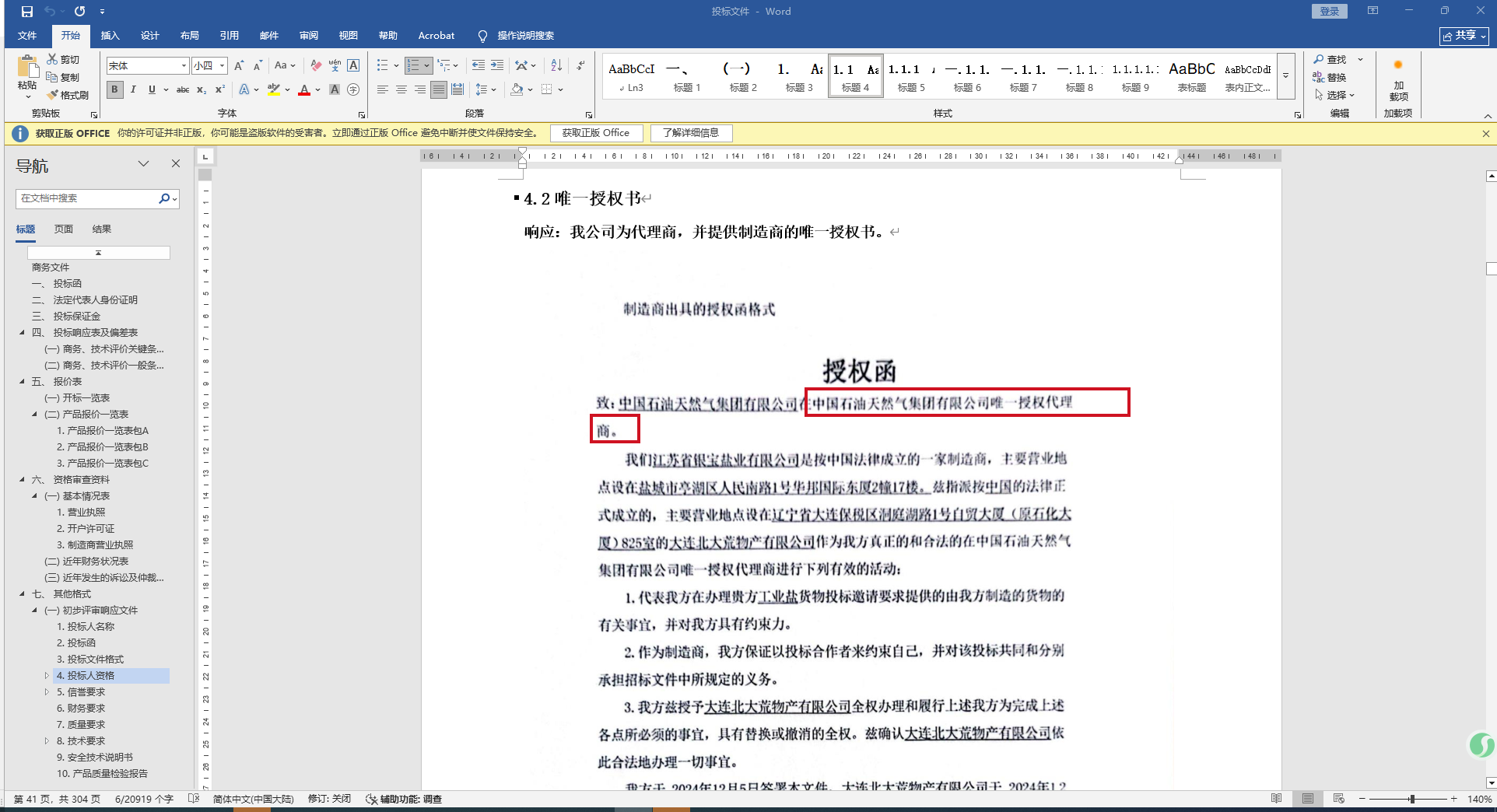Go to 3. 制造商营业执照 in navigation
Image resolution: width=1497 pixels, height=812 pixels.
coord(95,545)
